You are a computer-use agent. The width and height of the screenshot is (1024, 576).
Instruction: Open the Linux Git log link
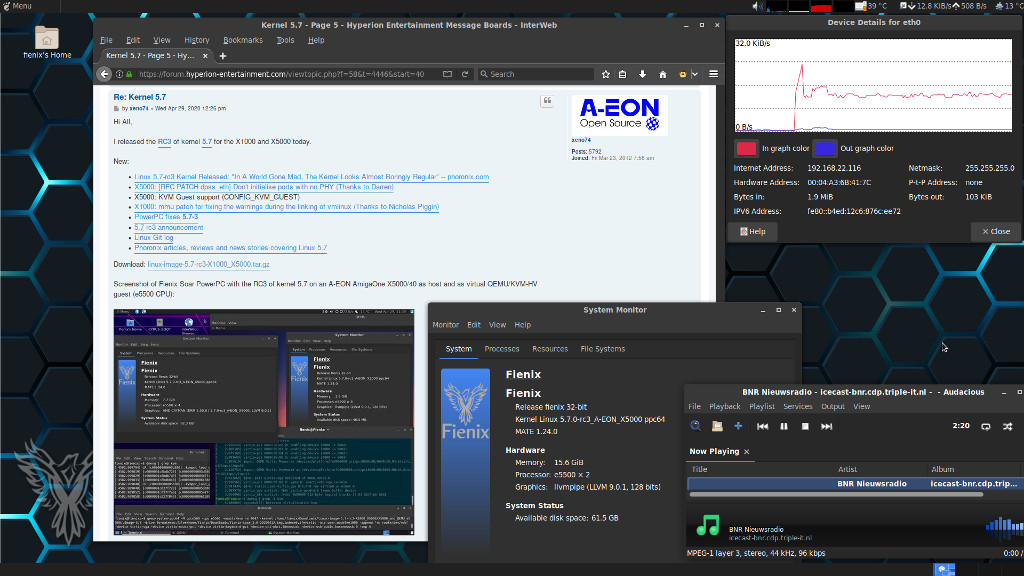[x=153, y=238]
